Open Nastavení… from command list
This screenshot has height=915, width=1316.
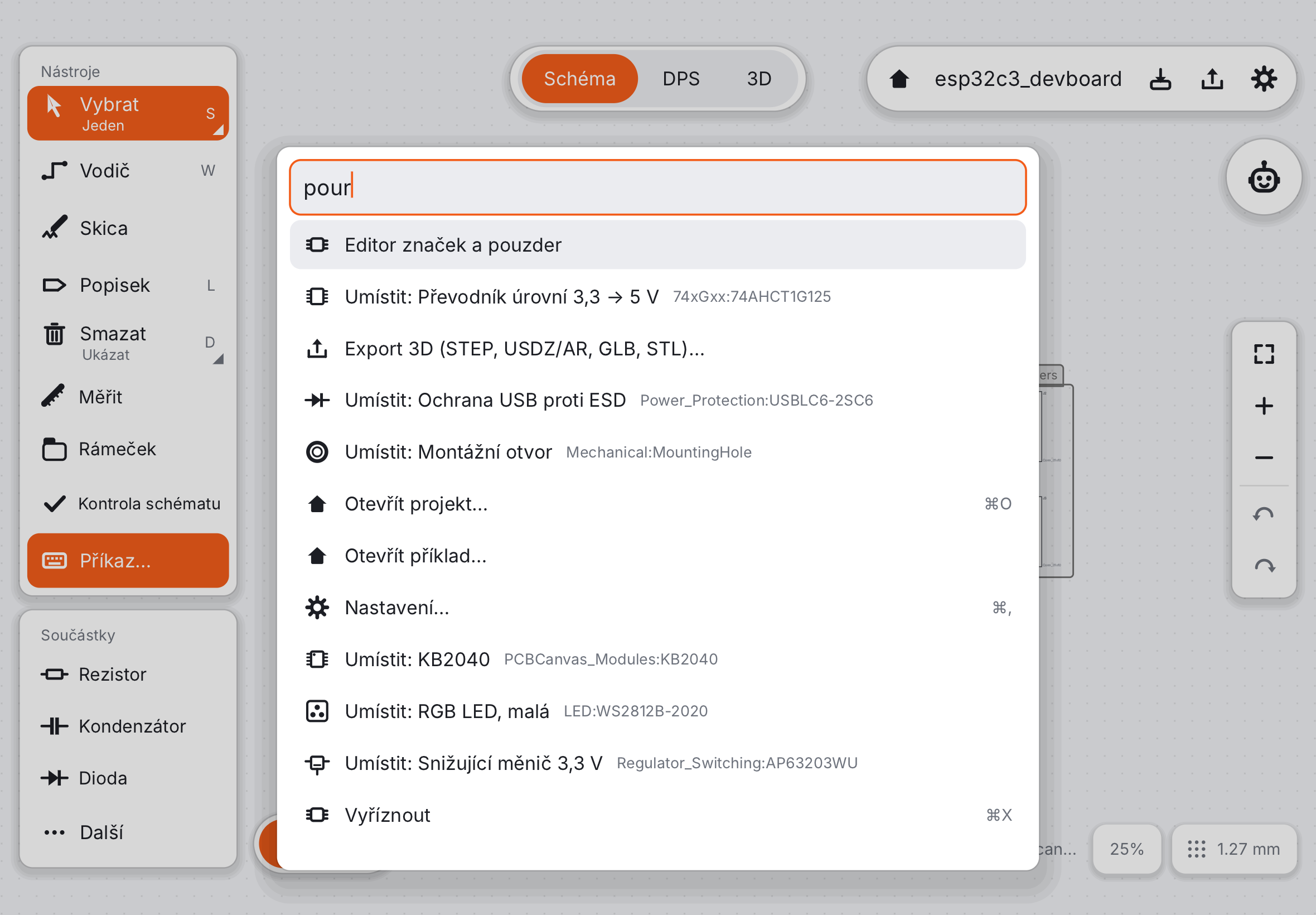(x=657, y=607)
